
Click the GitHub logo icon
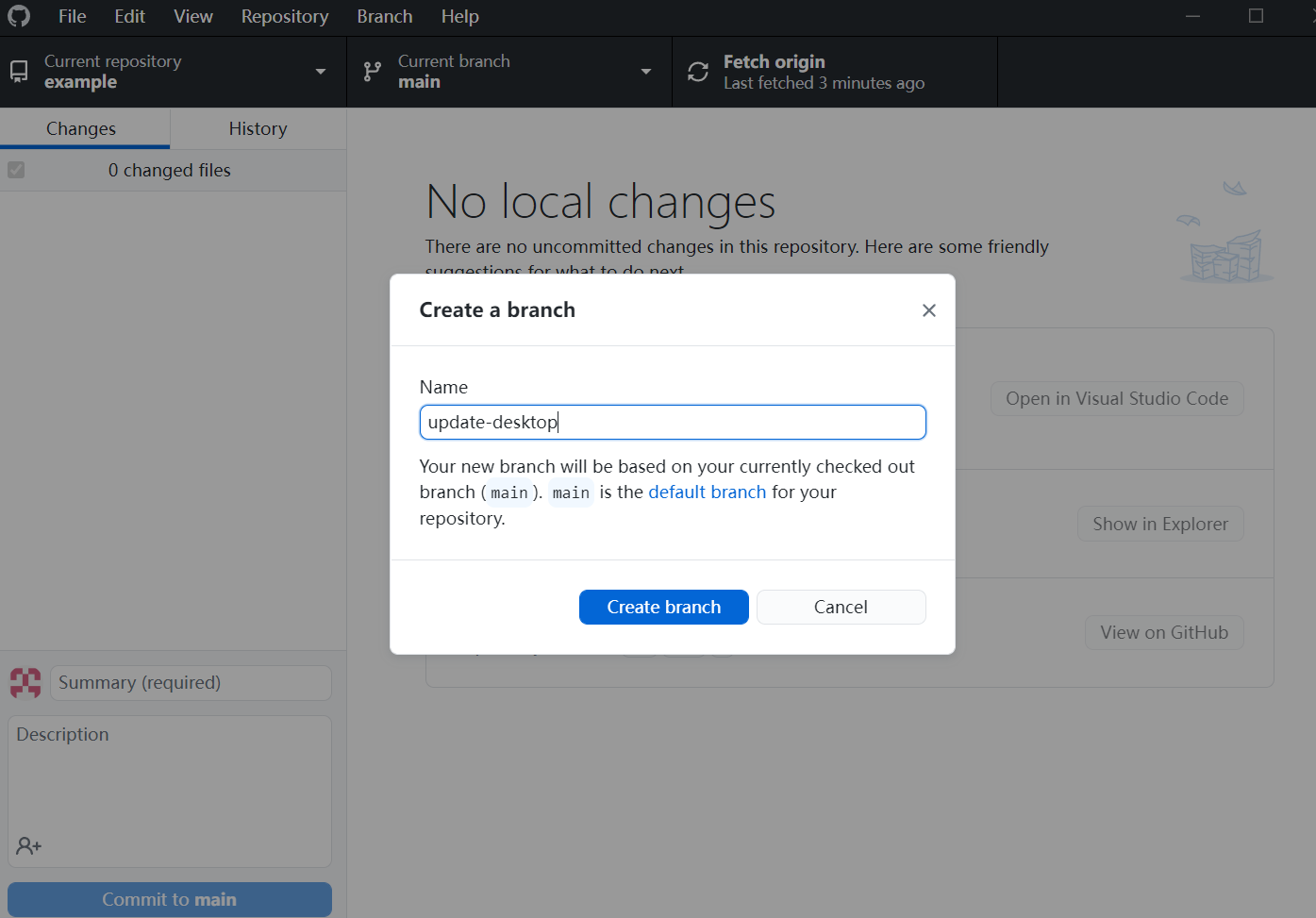click(19, 17)
